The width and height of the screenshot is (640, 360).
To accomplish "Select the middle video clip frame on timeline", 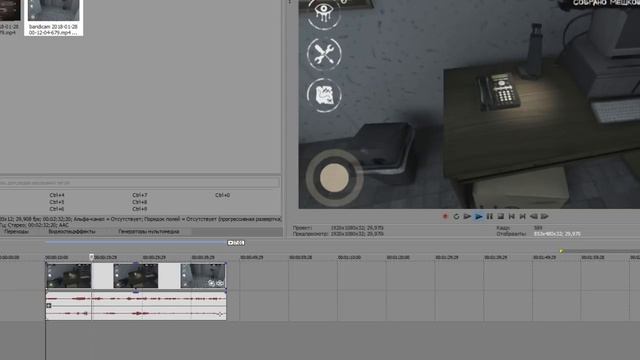I will coord(136,276).
